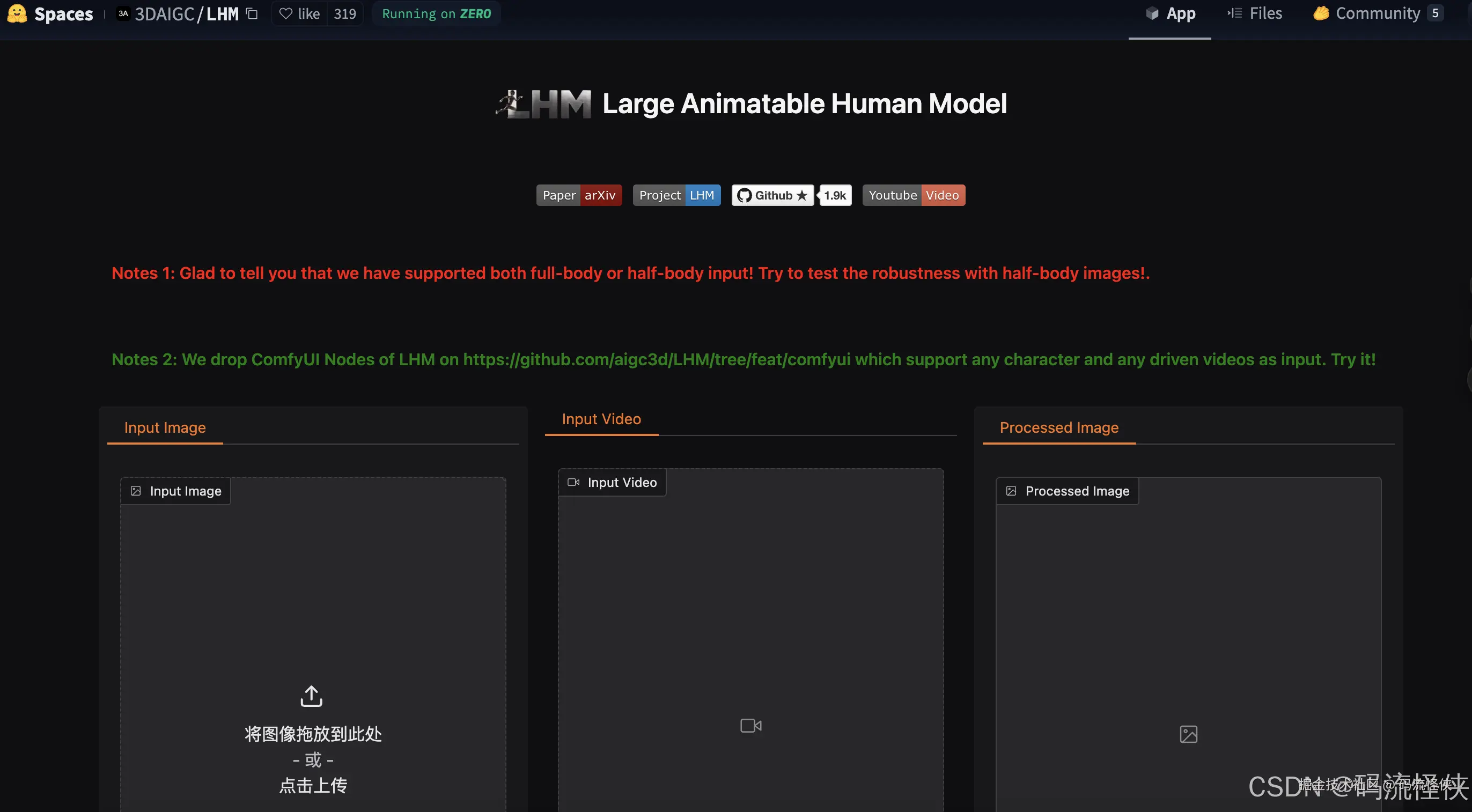Click the video camera placeholder icon

pos(750,726)
